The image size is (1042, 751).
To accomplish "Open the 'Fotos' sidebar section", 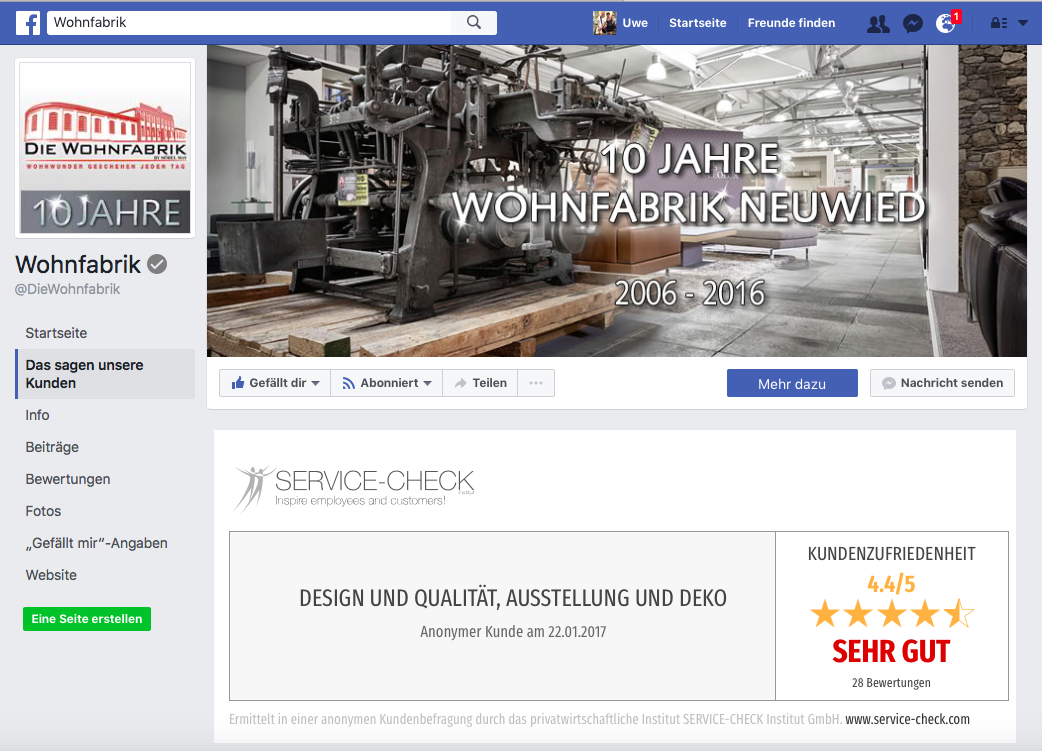I will [x=43, y=511].
